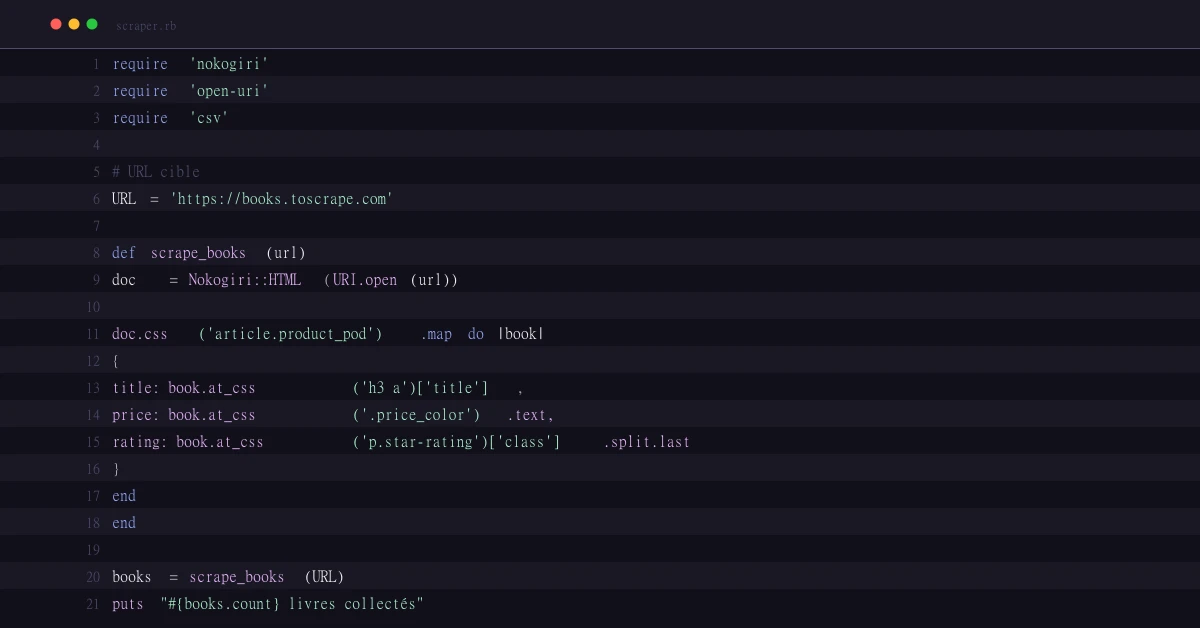Click the 'csv' require string
The image size is (1200, 628).
(209, 118)
